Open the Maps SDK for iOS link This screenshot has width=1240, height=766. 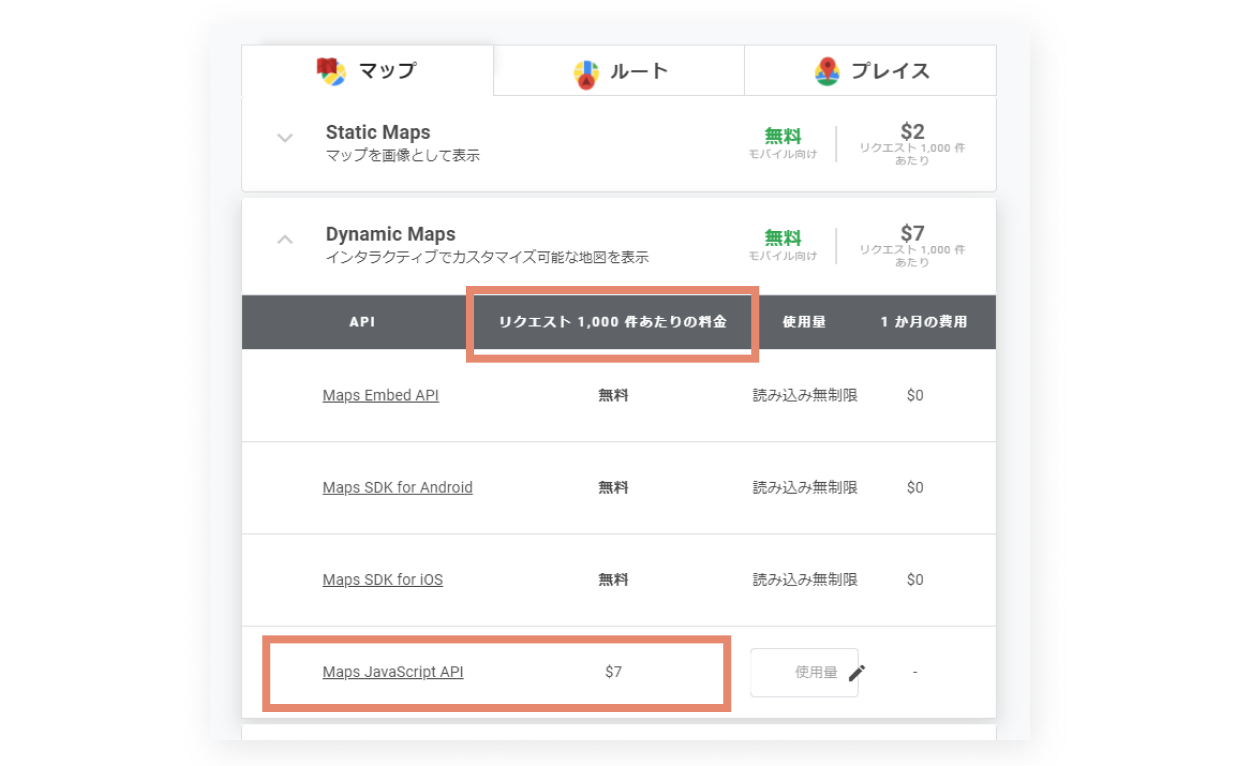pos(382,580)
